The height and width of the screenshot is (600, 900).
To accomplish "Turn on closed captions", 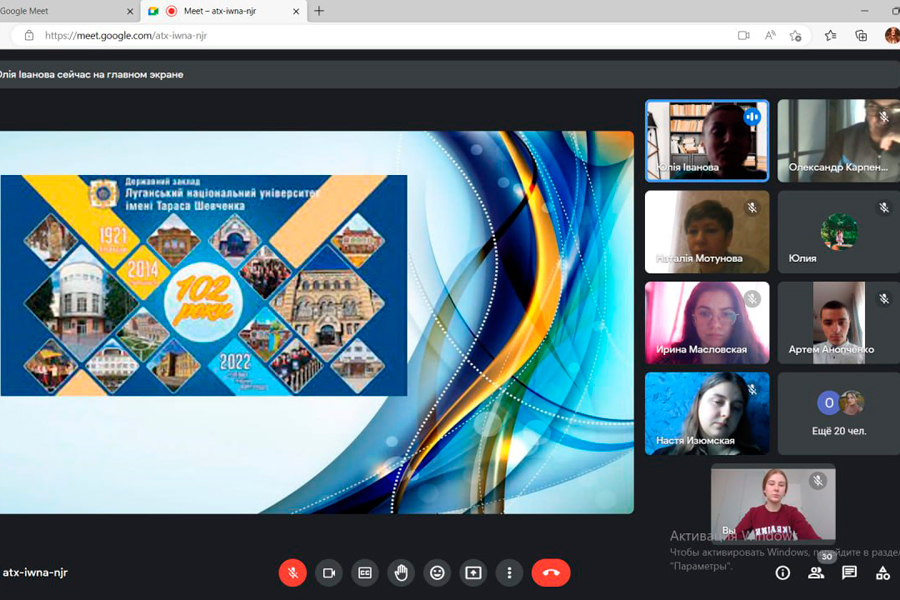I will (365, 573).
